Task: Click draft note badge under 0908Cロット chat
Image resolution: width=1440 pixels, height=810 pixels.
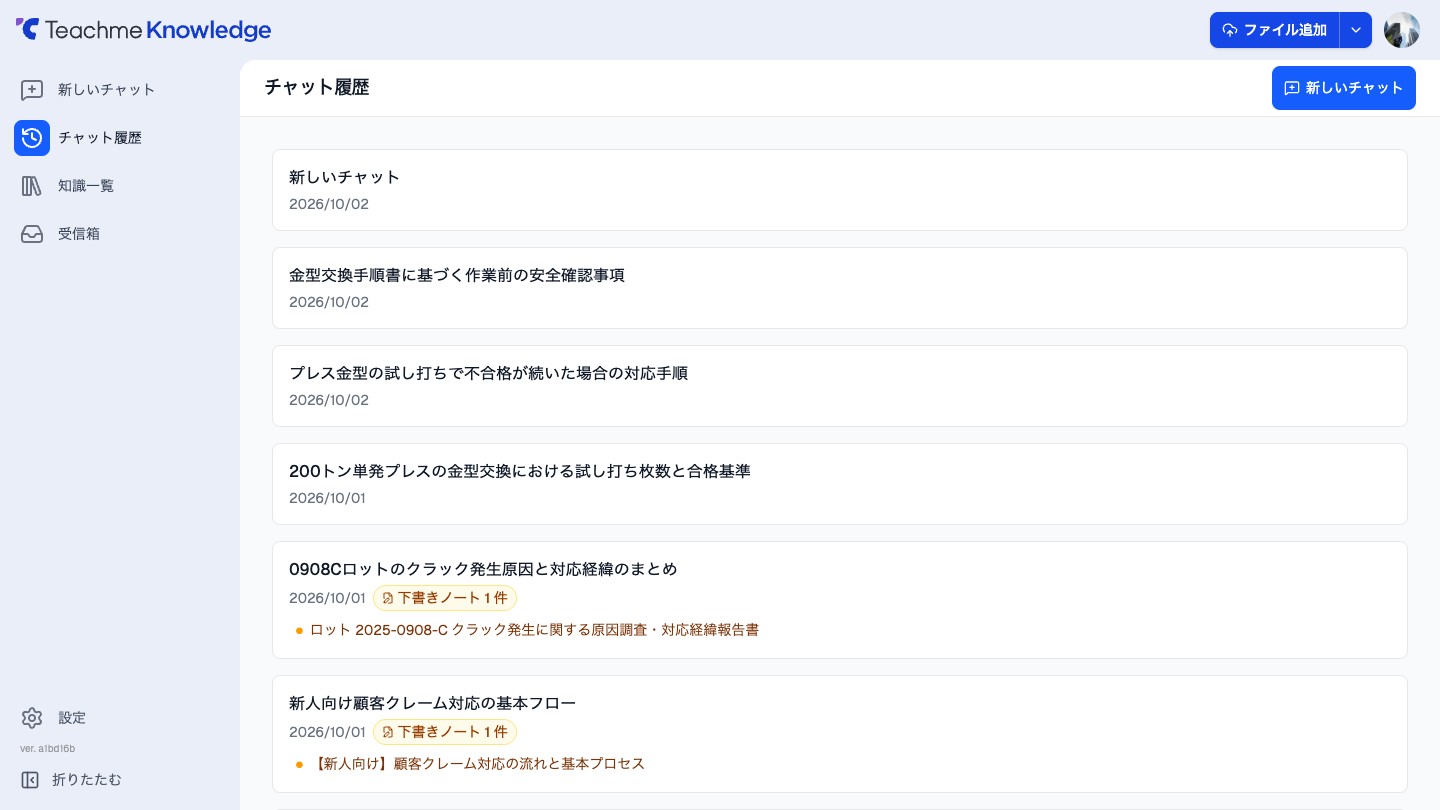Action: (445, 598)
